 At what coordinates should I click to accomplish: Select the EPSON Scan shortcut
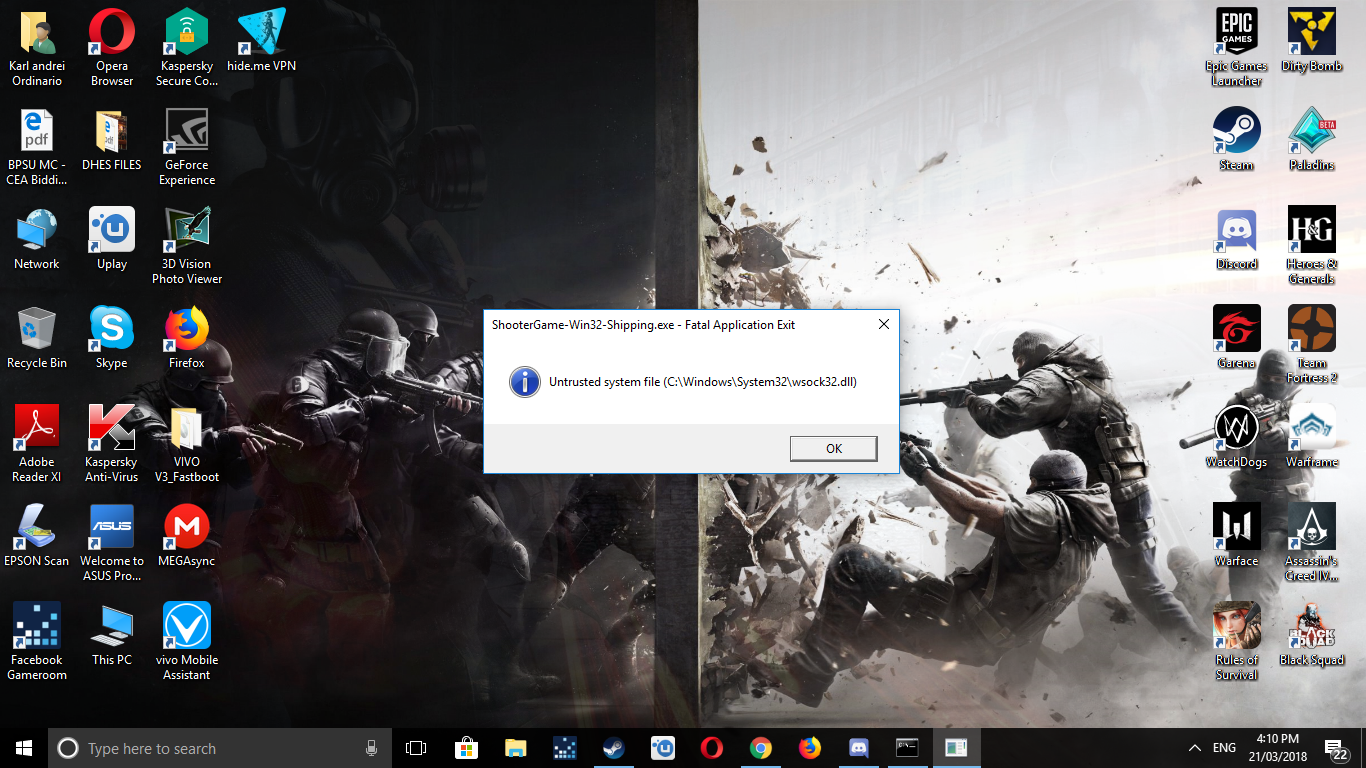[37, 536]
